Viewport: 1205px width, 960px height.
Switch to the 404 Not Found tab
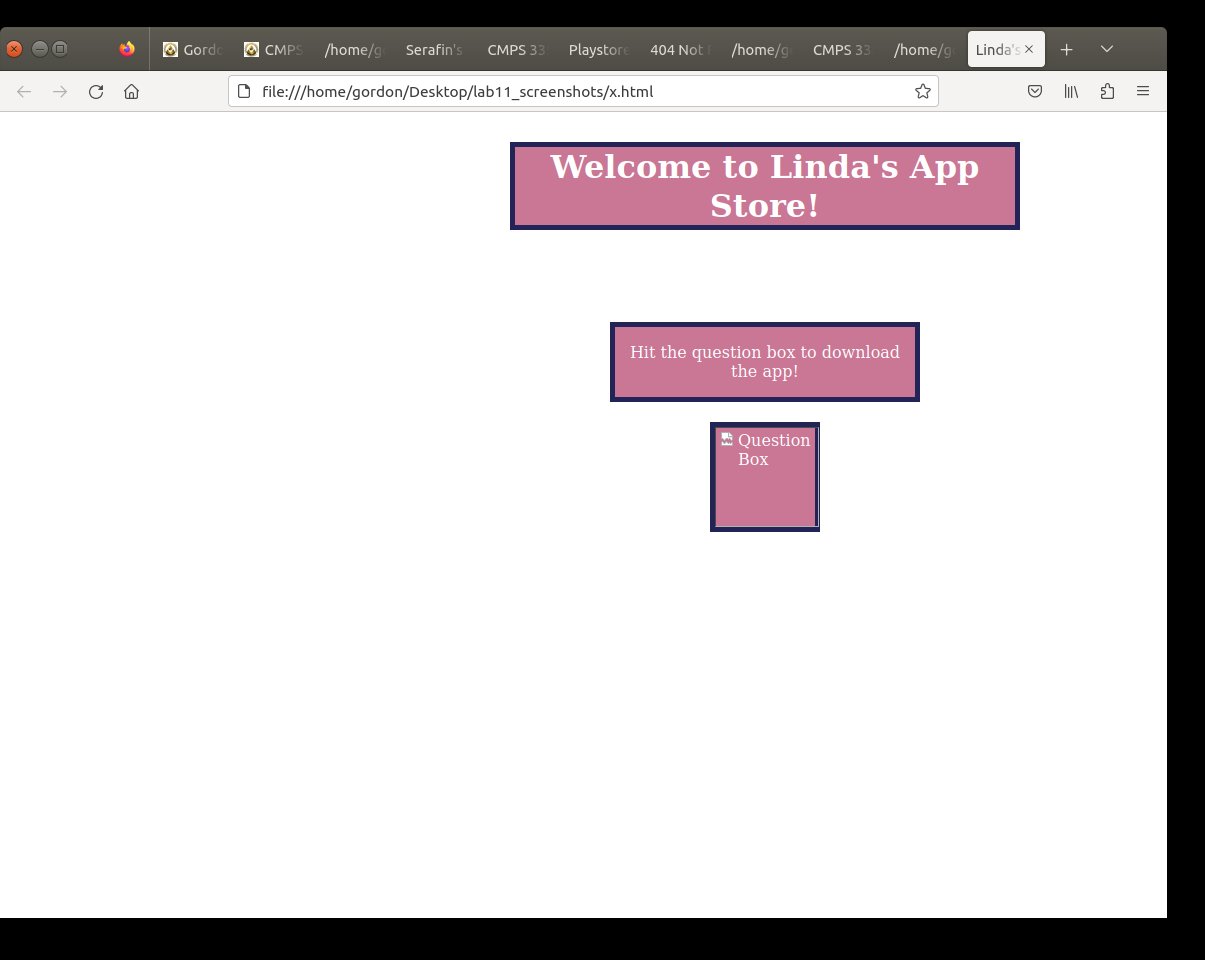[676, 50]
